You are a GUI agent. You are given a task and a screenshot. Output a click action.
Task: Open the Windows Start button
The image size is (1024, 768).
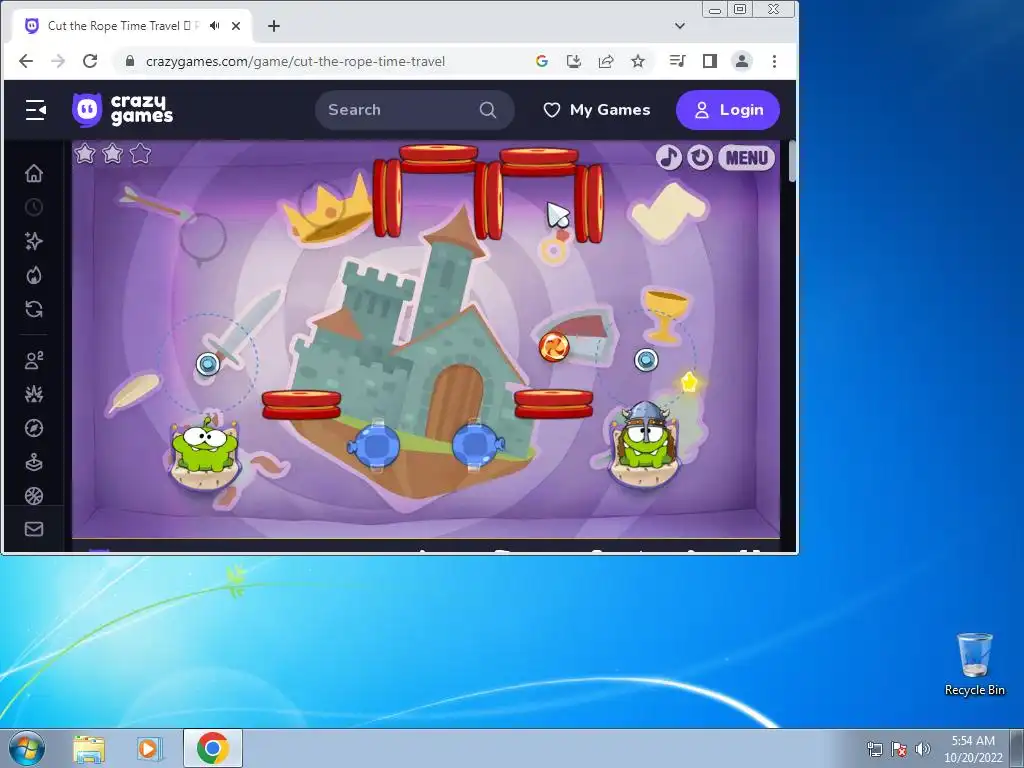point(27,748)
